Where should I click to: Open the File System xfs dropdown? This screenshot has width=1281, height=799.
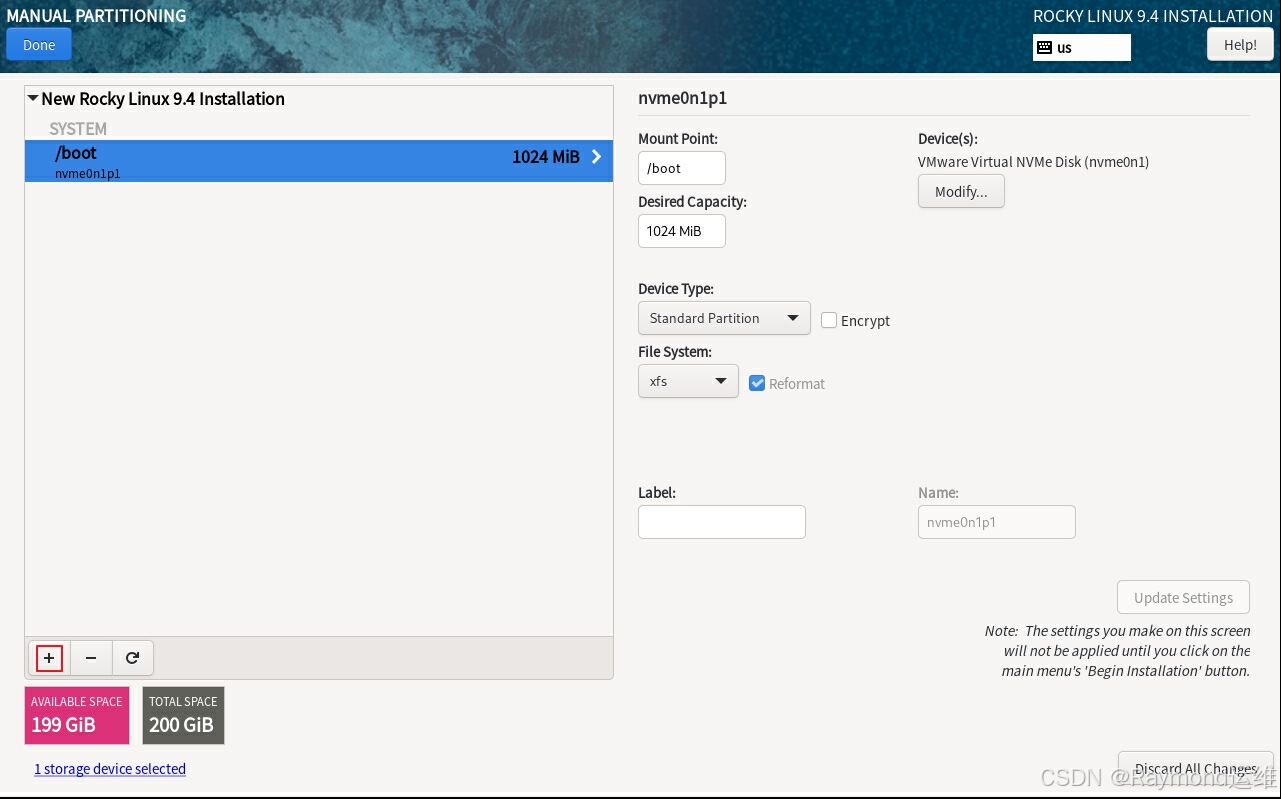click(x=688, y=381)
